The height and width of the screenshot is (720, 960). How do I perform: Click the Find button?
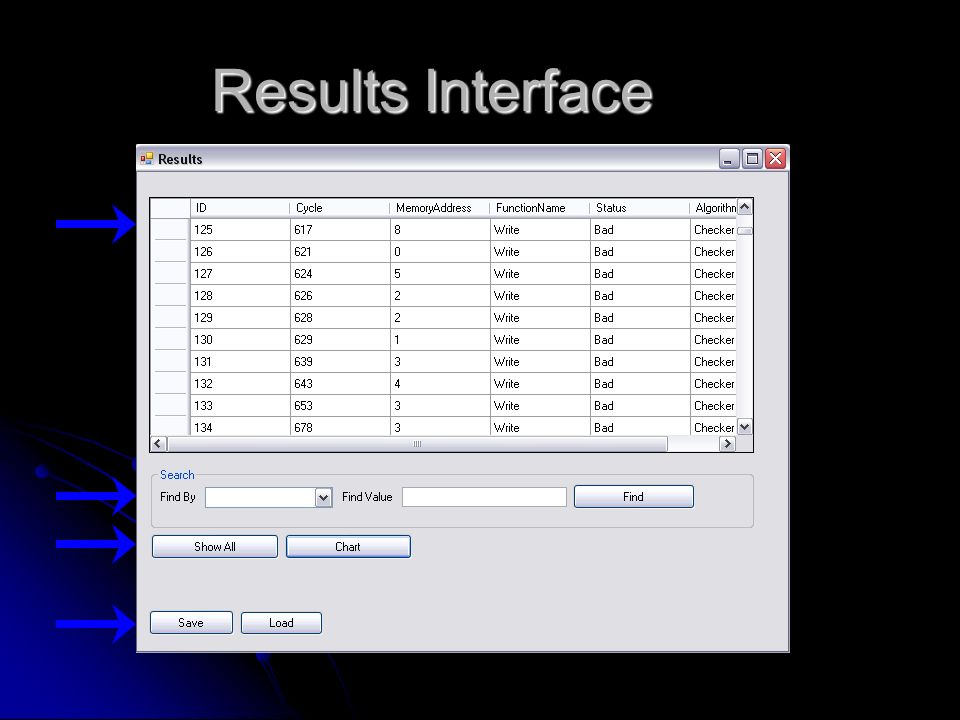tap(634, 497)
